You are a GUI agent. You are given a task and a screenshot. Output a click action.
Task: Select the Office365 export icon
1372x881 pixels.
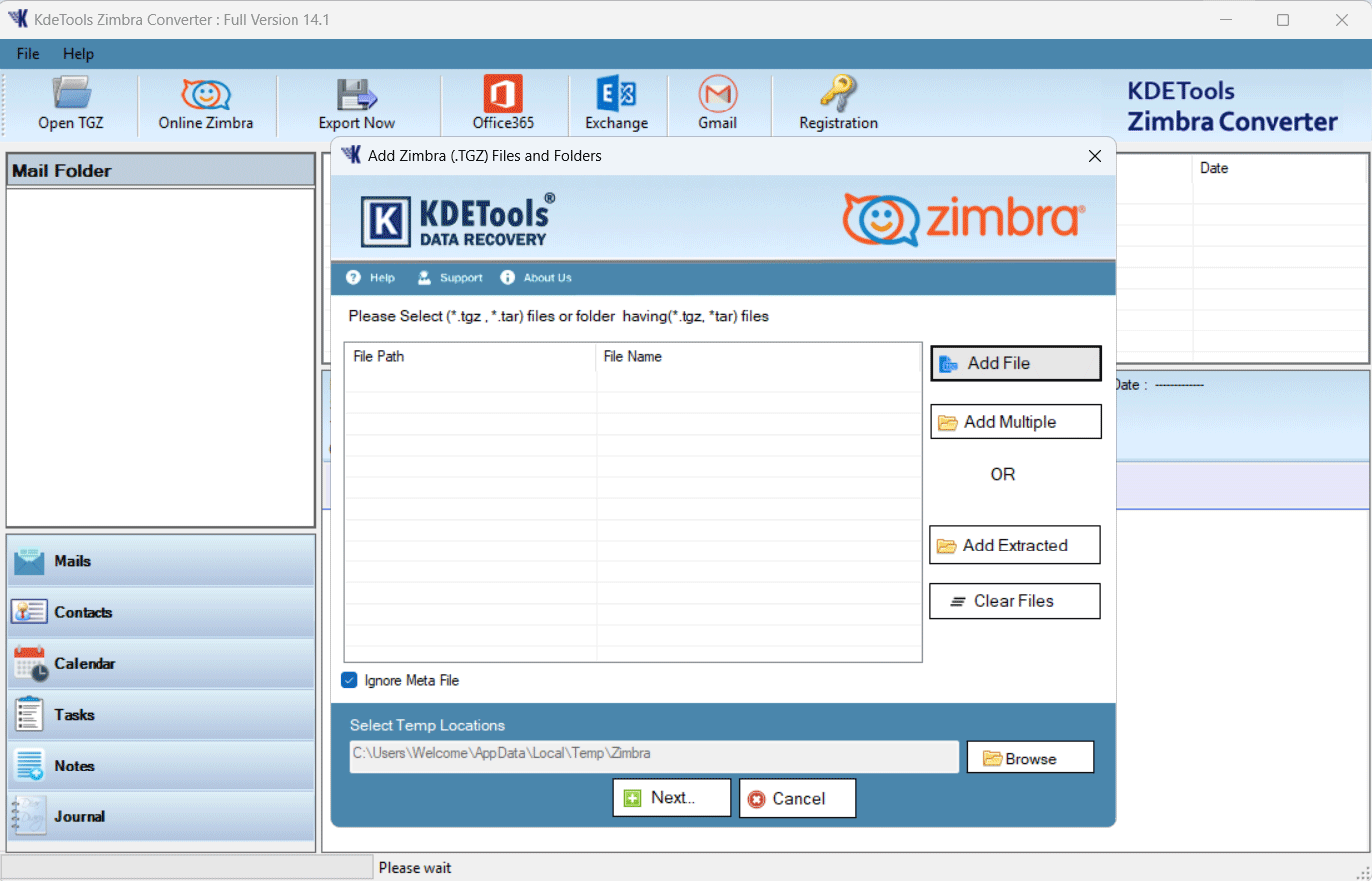(x=502, y=104)
